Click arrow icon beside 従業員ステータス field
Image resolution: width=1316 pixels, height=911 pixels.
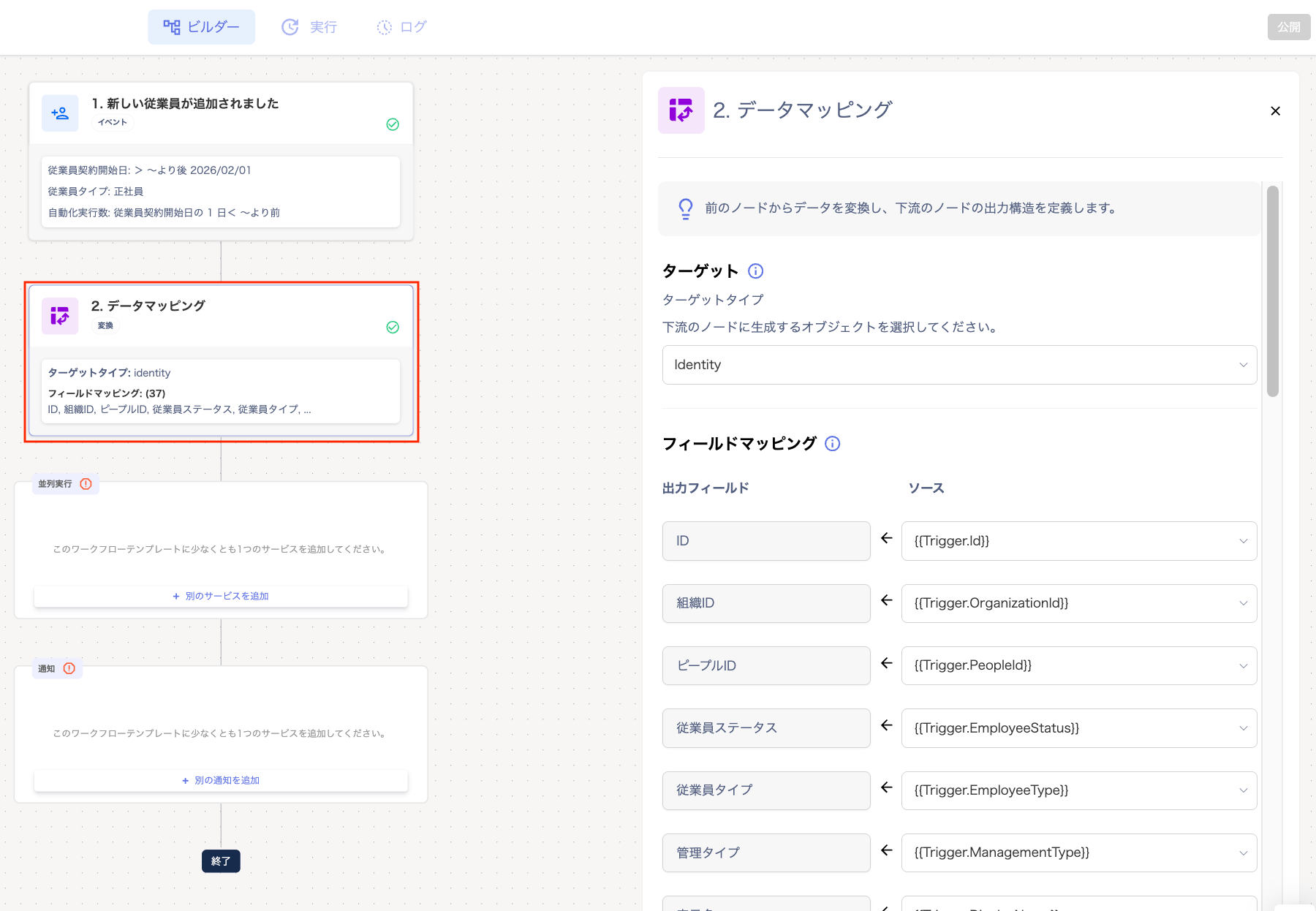886,726
